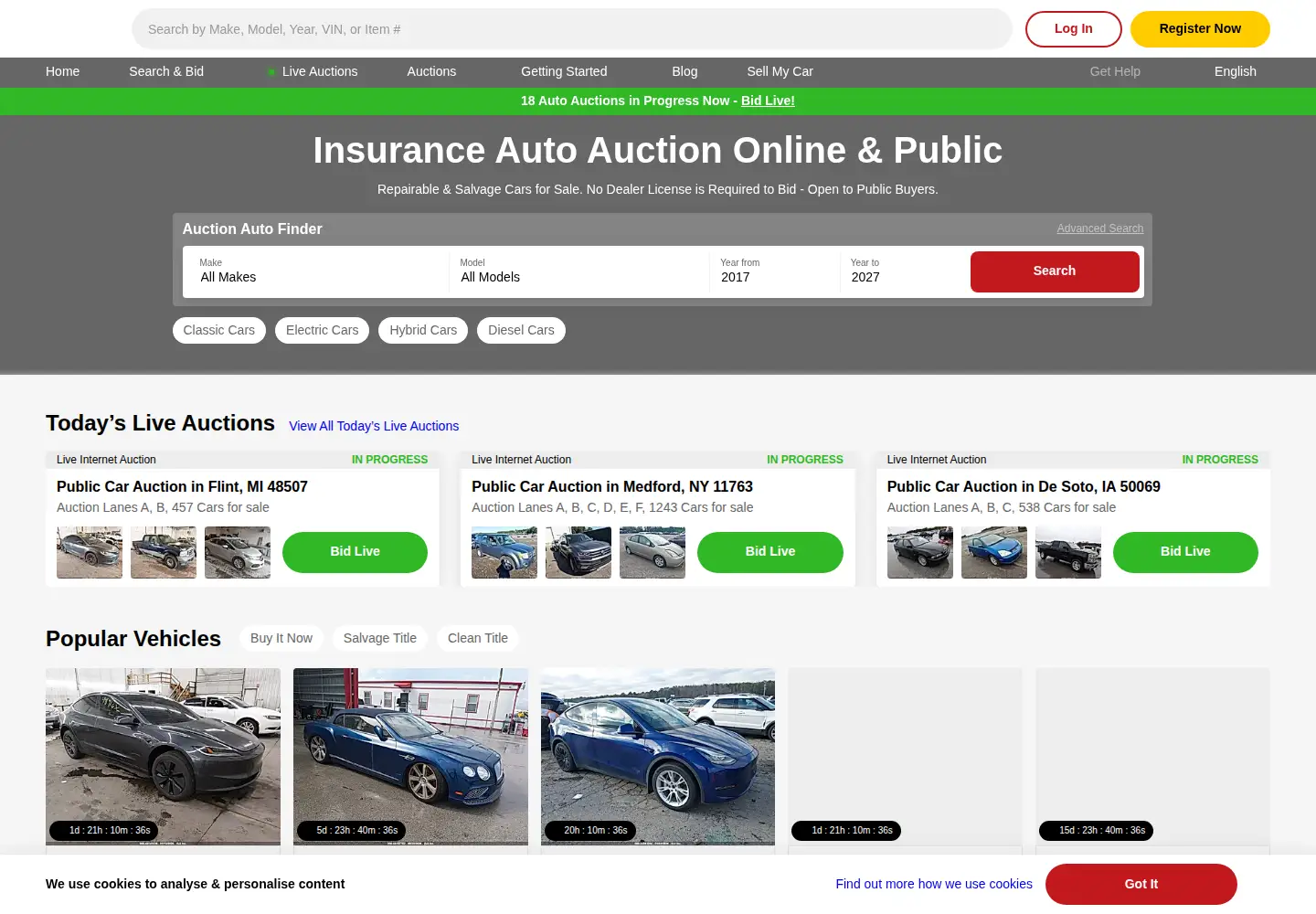Visit the Blog page

685,71
